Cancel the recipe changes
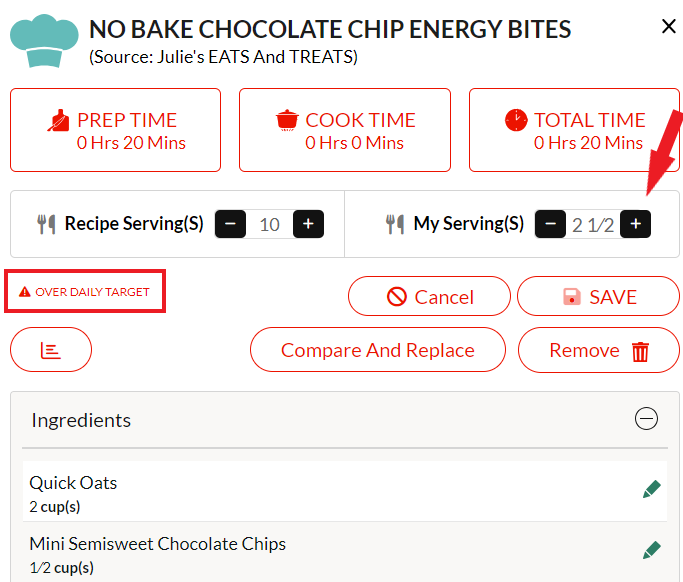Screen dimensions: 683x582 429,296
